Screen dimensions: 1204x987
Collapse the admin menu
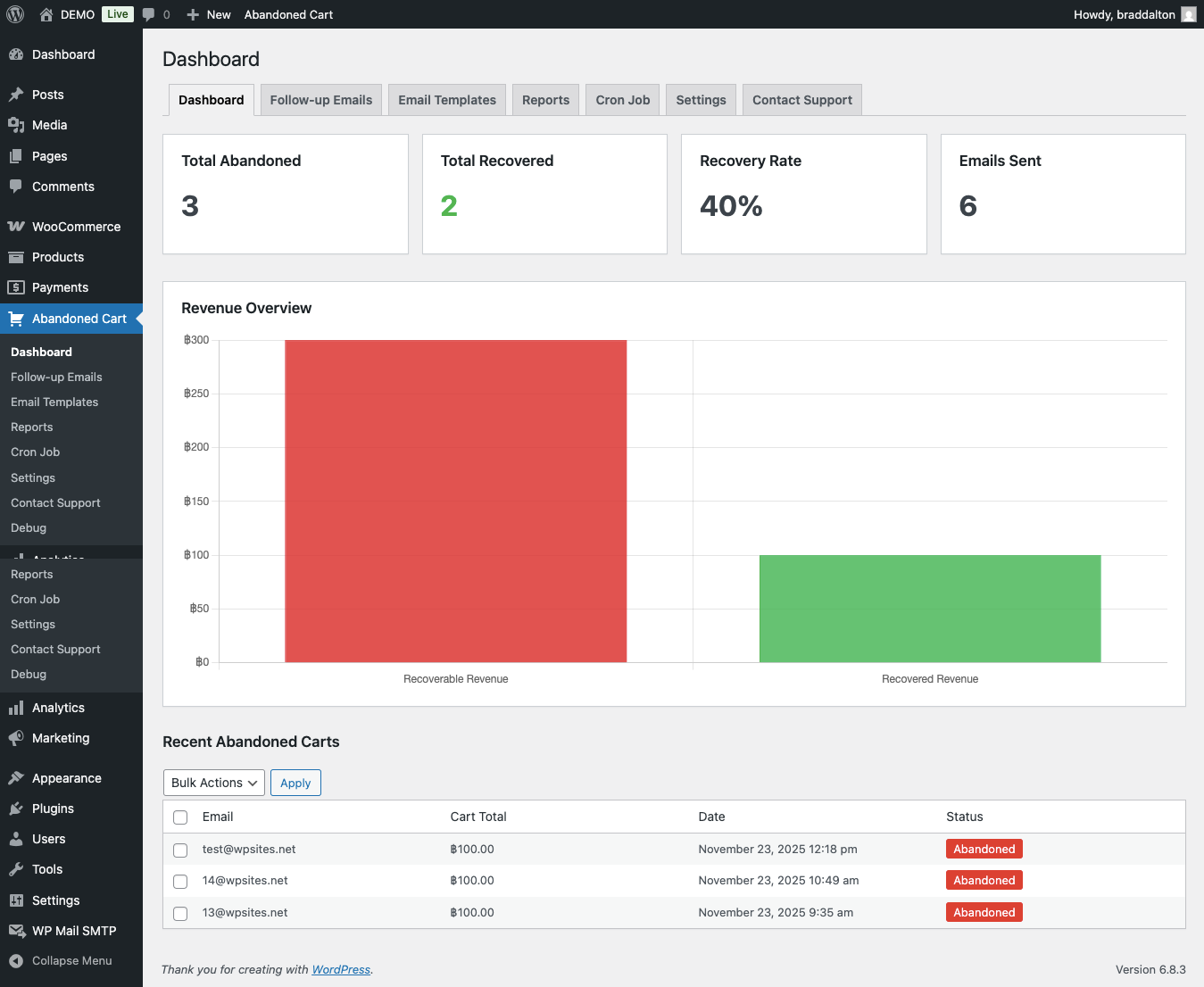point(61,961)
